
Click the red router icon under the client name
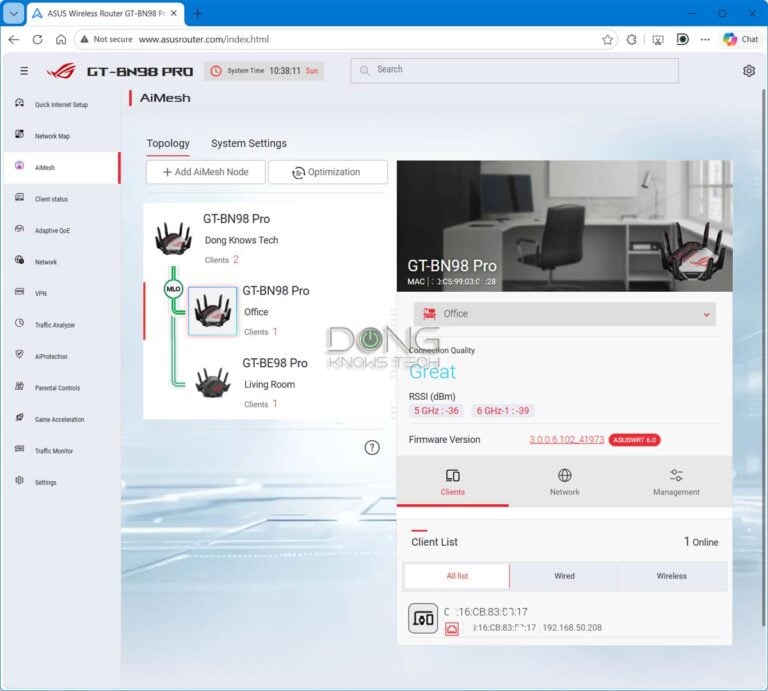[452, 629]
